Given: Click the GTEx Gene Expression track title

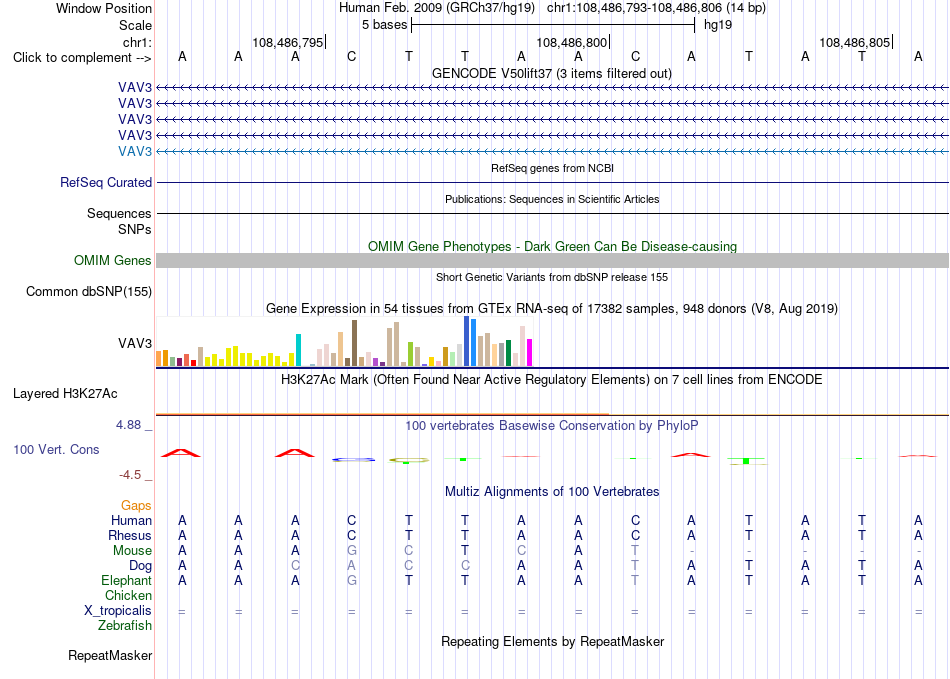Looking at the screenshot, I should click(x=552, y=309).
